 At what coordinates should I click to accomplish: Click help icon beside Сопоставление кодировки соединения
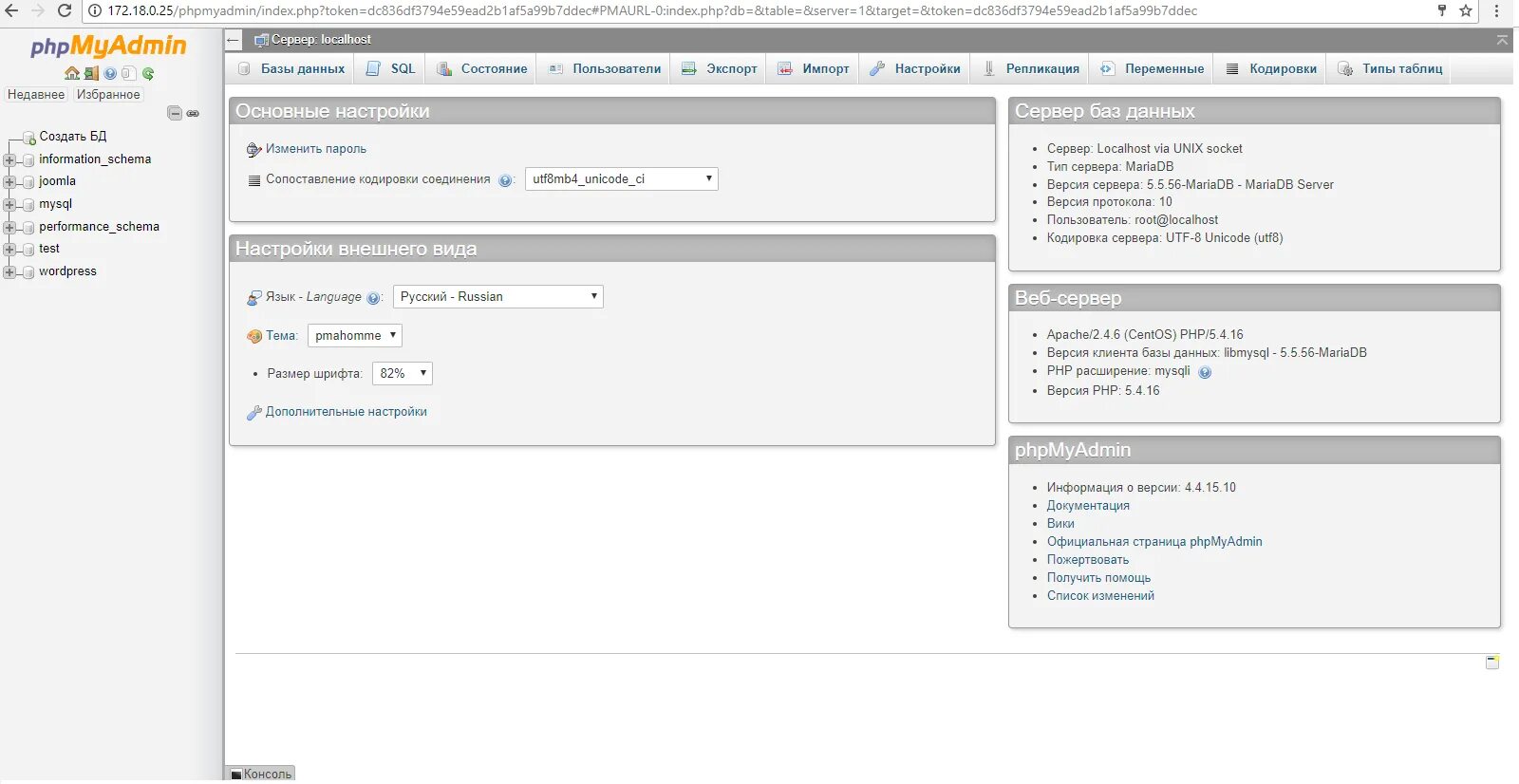pyautogui.click(x=505, y=180)
